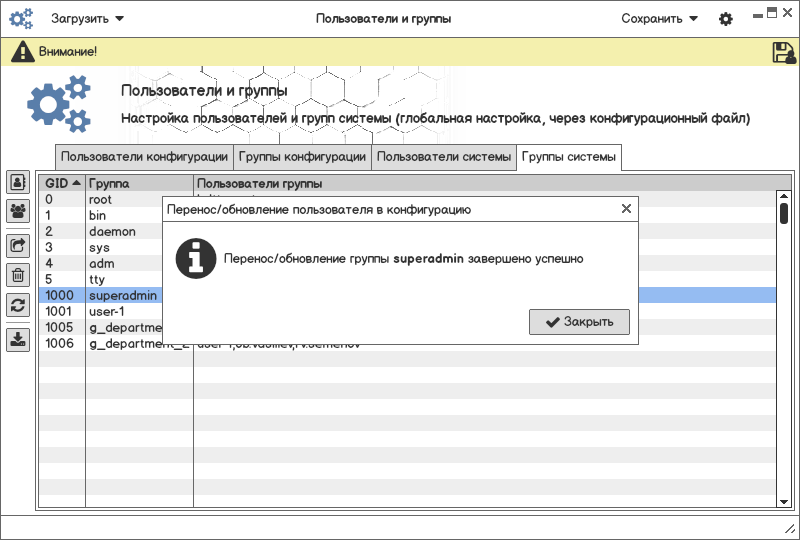Image resolution: width=800 pixels, height=540 pixels.
Task: Open the Группы конфигурации tab
Action: tap(302, 157)
